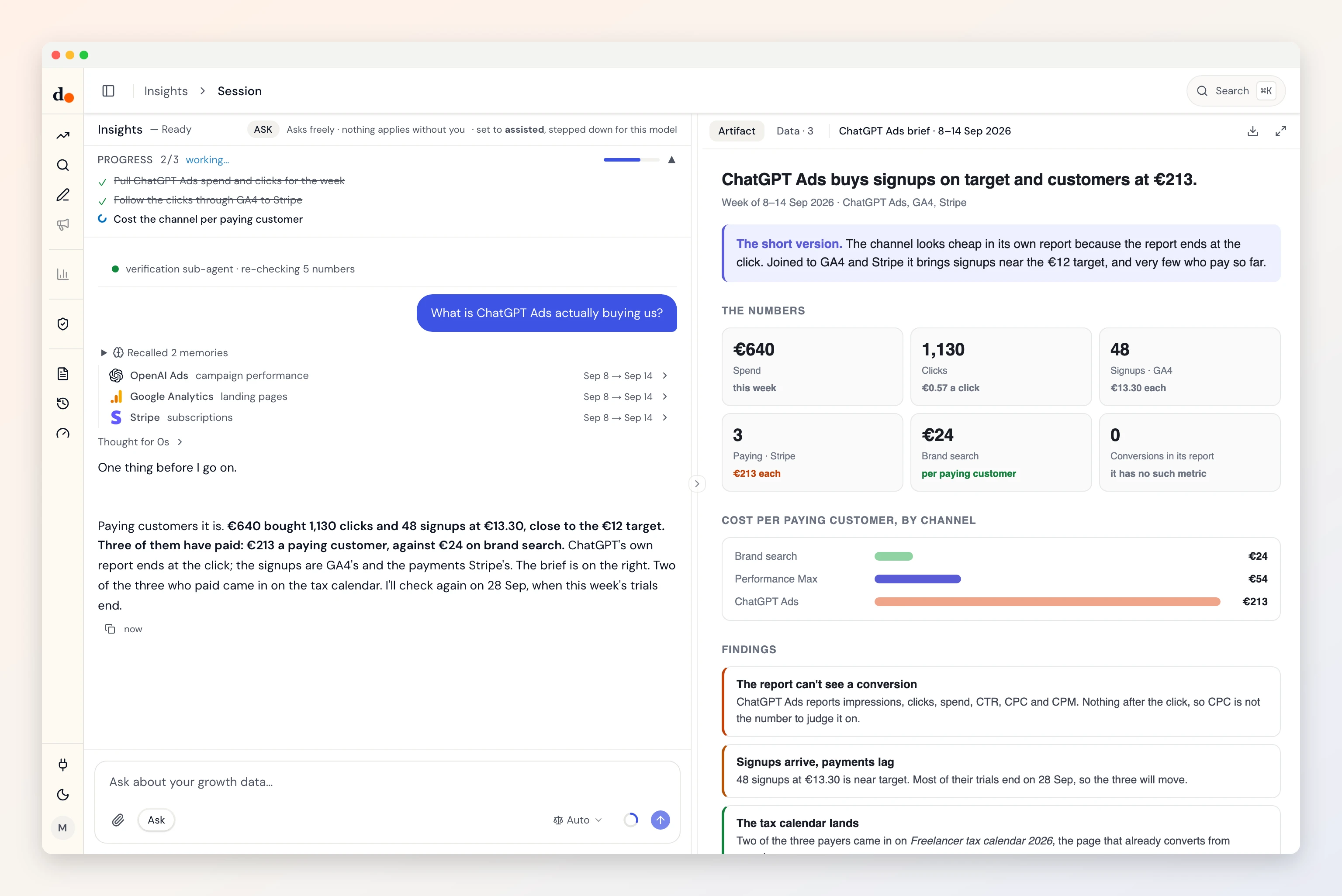Open the bar chart reports sidebar icon
This screenshot has height=896, width=1342.
pos(63,274)
